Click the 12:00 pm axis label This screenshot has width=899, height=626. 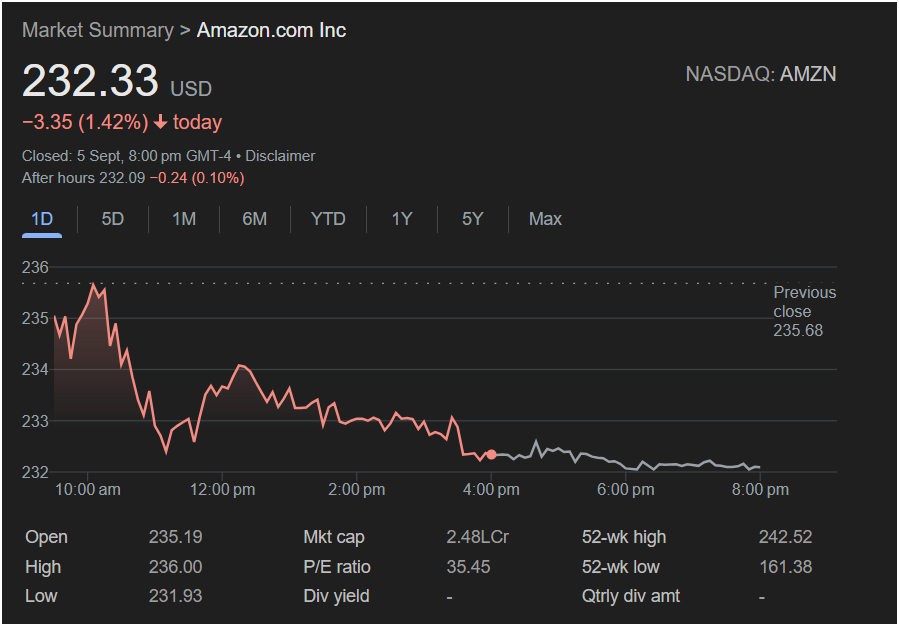222,490
